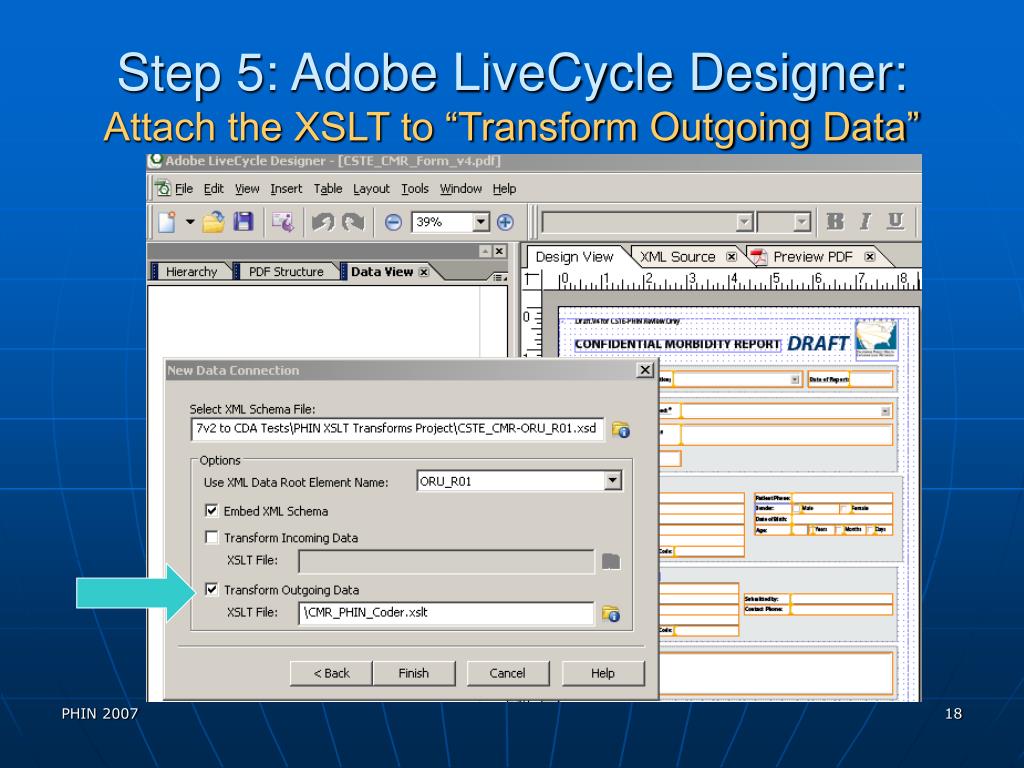Open the Layout menu
This screenshot has width=1024, height=768.
pyautogui.click(x=371, y=189)
